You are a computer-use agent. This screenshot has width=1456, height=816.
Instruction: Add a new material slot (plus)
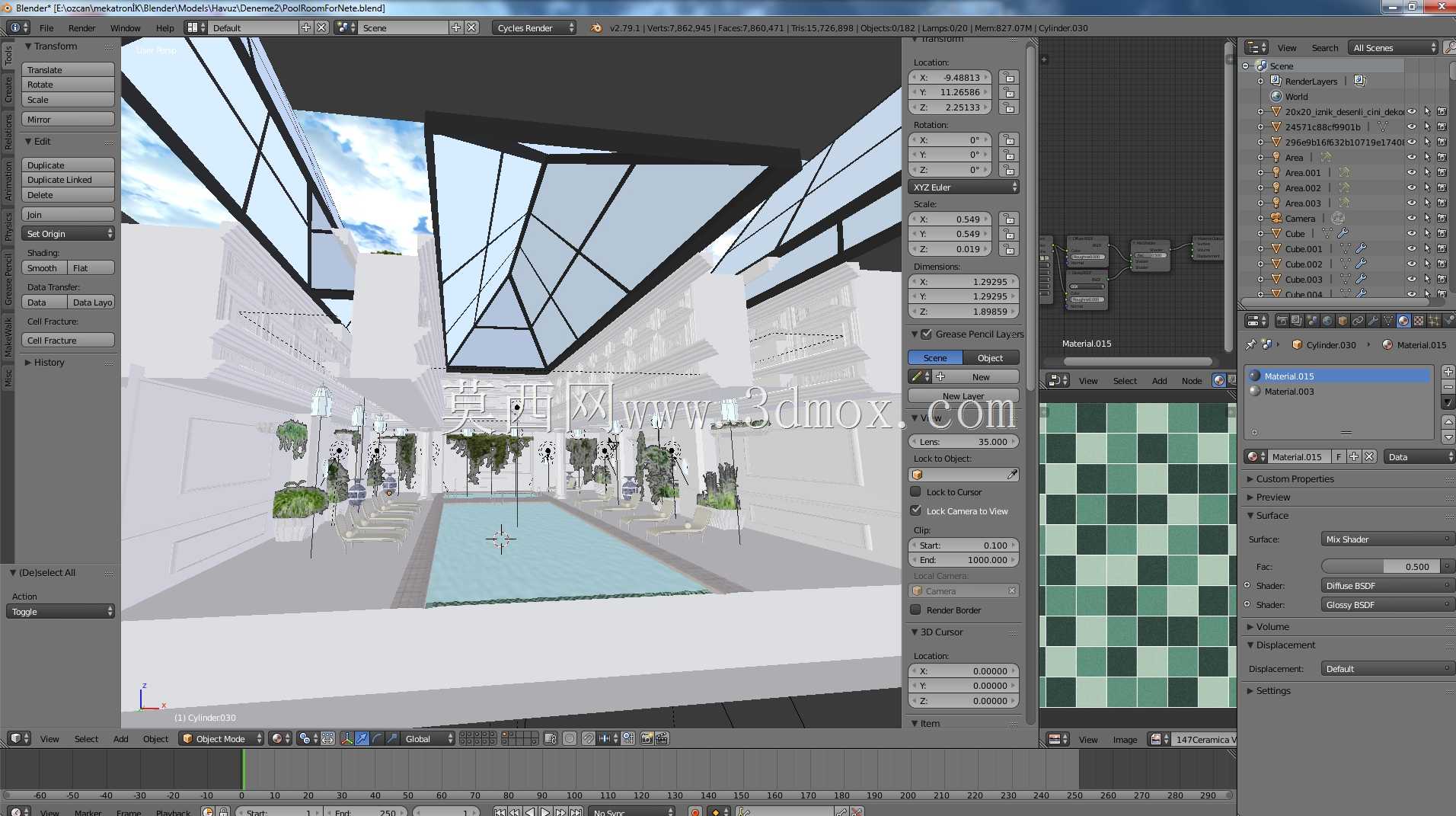pyautogui.click(x=1448, y=372)
